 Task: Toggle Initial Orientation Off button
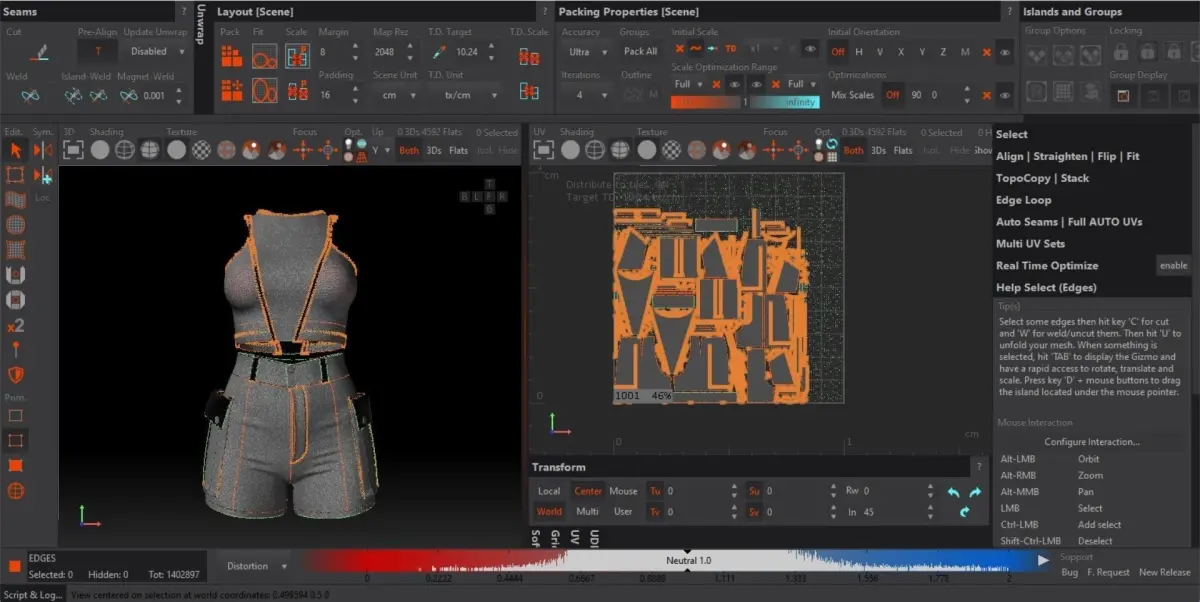point(837,51)
